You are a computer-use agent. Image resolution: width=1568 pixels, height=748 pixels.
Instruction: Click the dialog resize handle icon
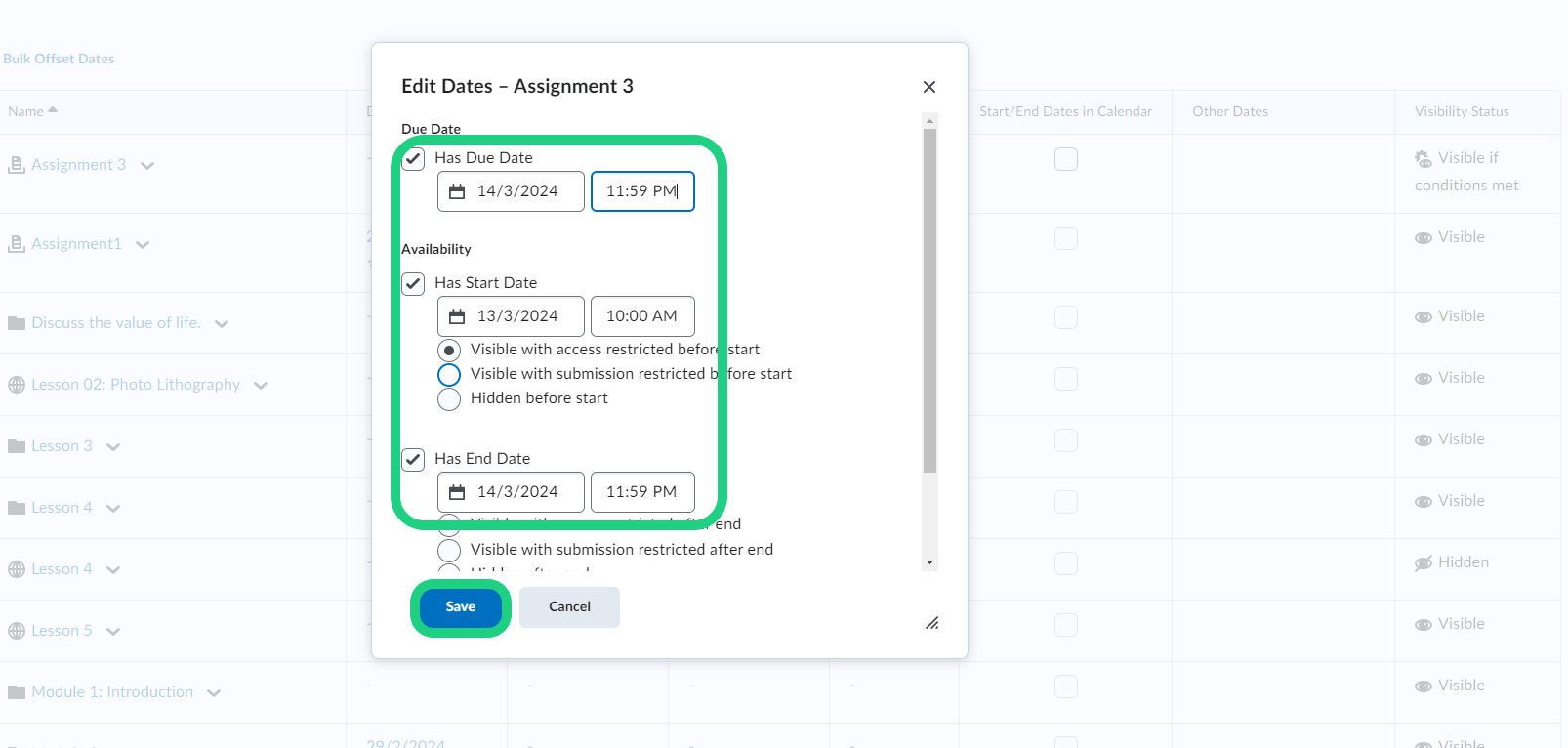tap(931, 623)
